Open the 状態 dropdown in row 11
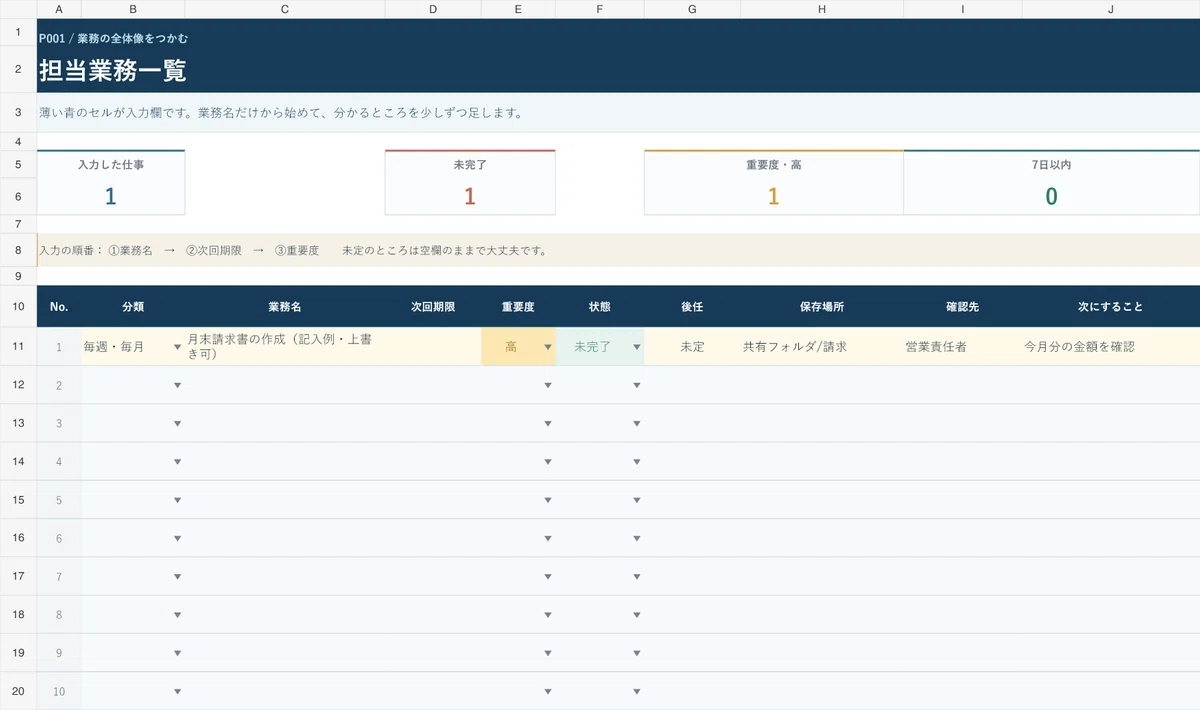Image resolution: width=1200 pixels, height=710 pixels. click(x=637, y=347)
